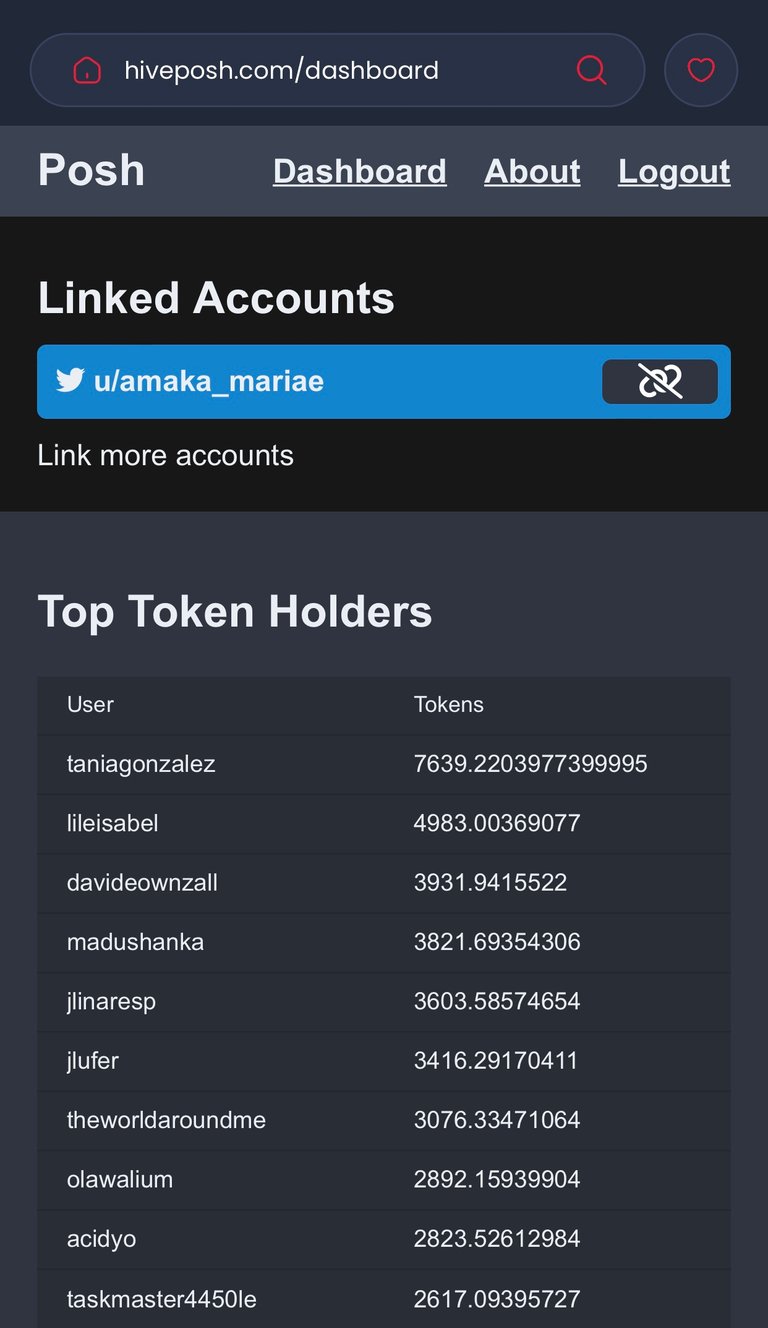This screenshot has width=768, height=1328.
Task: Unlink the amaka_mariae Twitter account
Action: click(x=660, y=381)
